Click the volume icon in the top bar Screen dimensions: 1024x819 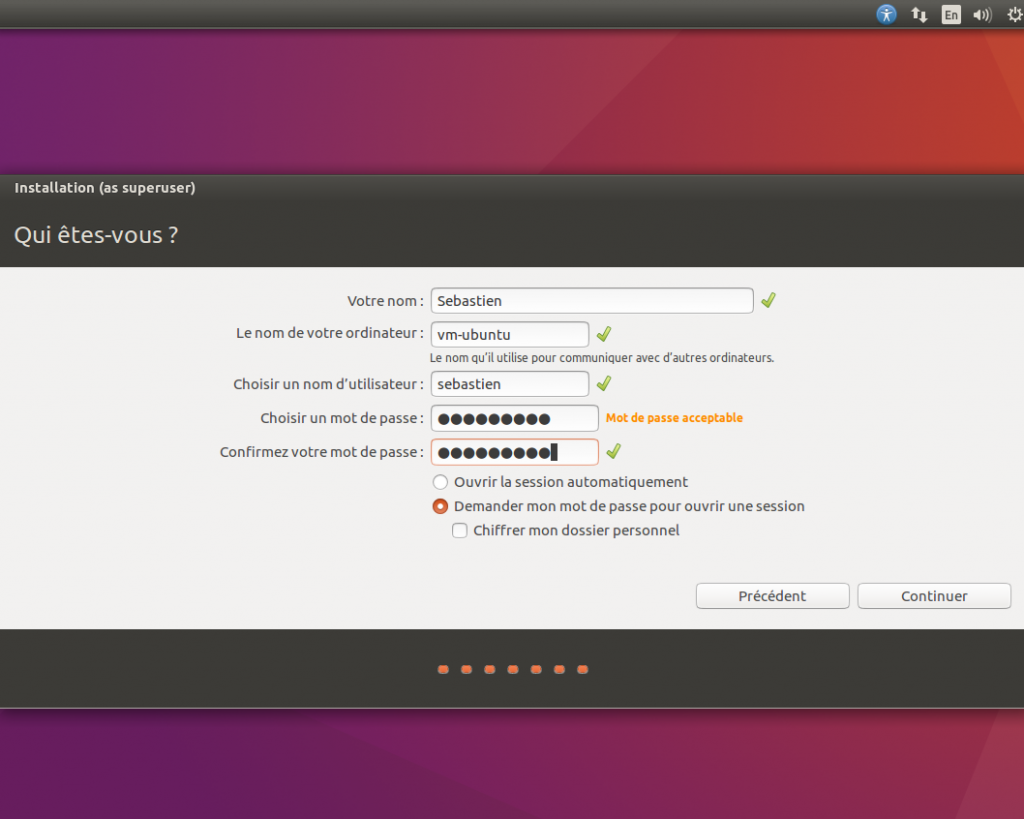(x=981, y=14)
